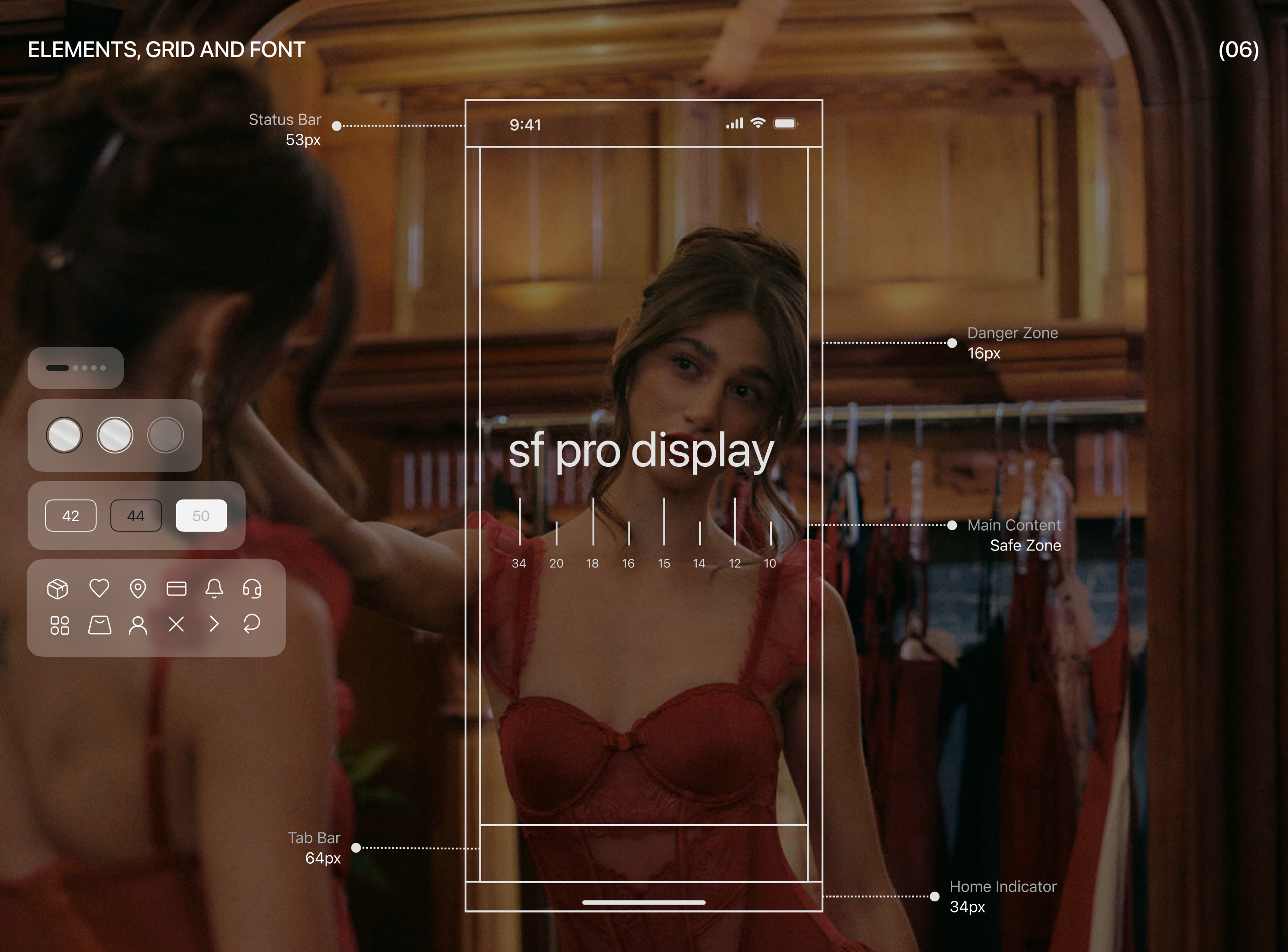Select the dimmed gray round swatch
The width and height of the screenshot is (1288, 952).
pos(166,435)
